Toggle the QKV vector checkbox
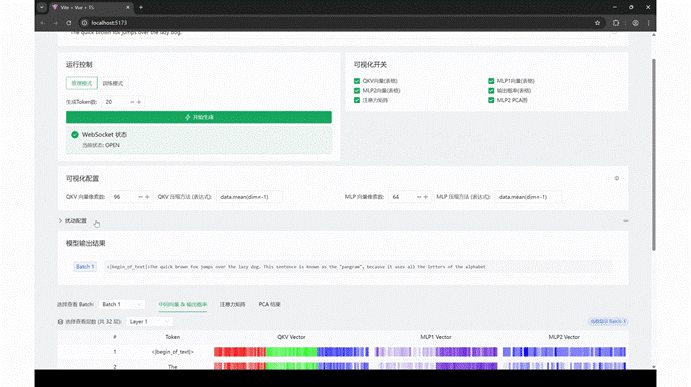This screenshot has width=691, height=387. (357, 81)
